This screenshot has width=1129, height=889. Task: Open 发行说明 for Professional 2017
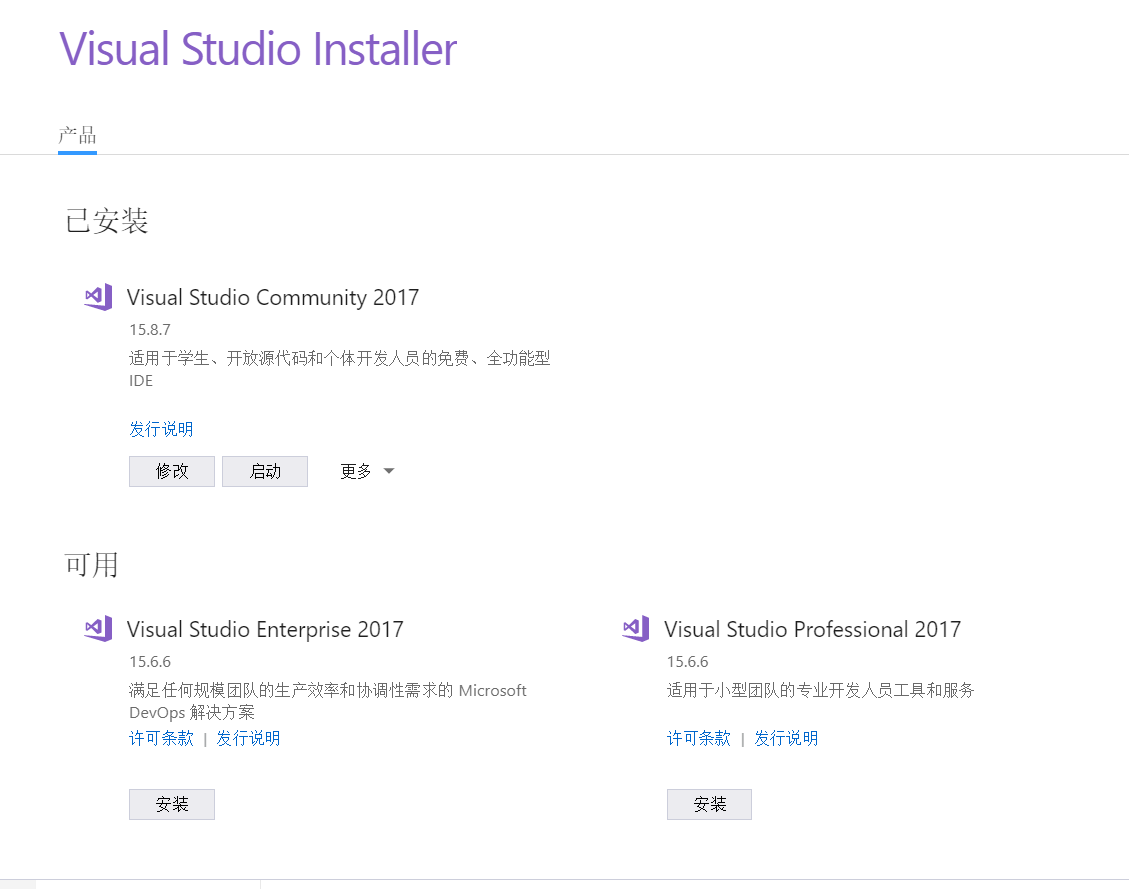point(786,738)
